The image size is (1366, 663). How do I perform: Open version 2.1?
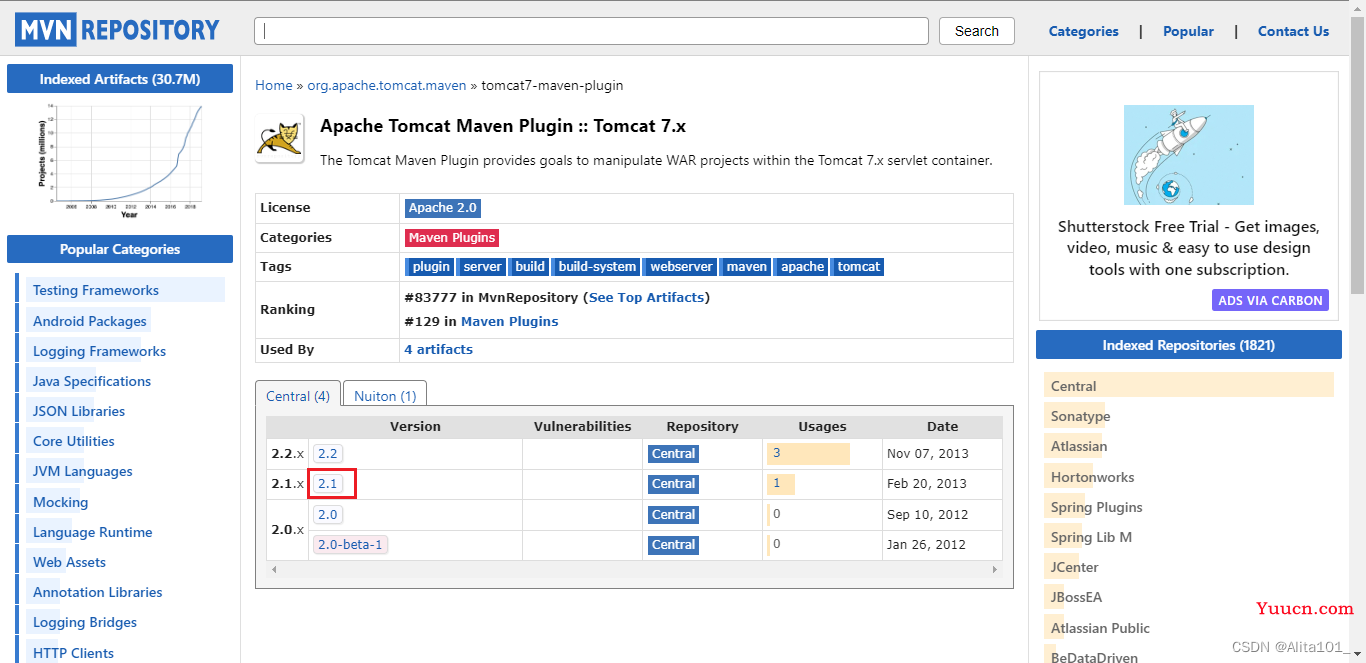pyautogui.click(x=328, y=483)
